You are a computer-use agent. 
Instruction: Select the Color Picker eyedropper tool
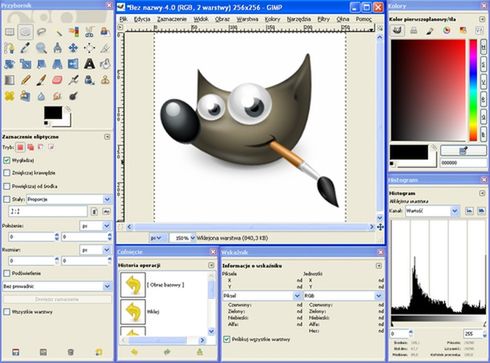25,48
